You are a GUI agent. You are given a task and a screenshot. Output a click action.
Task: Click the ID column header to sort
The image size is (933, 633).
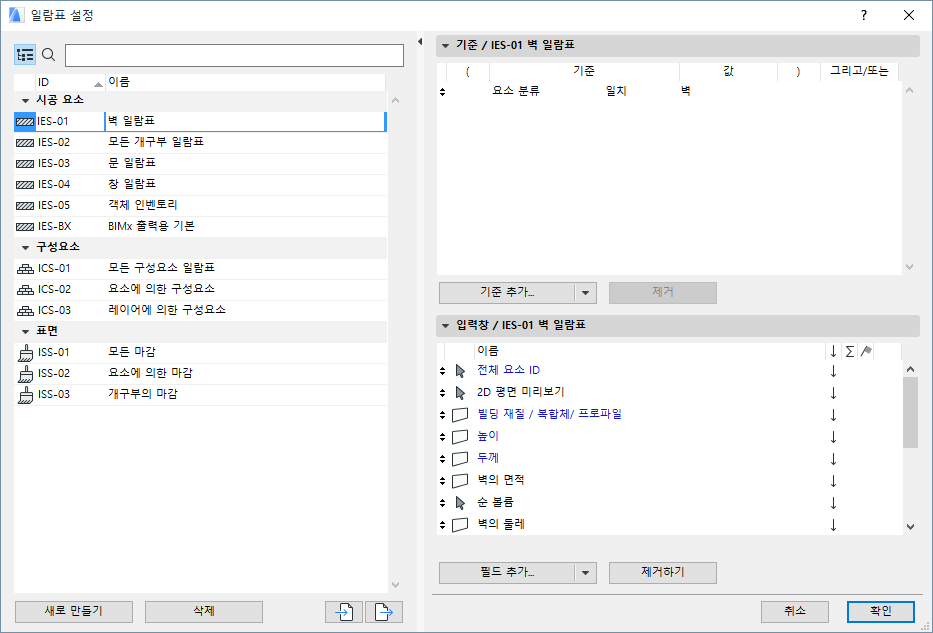[x=70, y=82]
